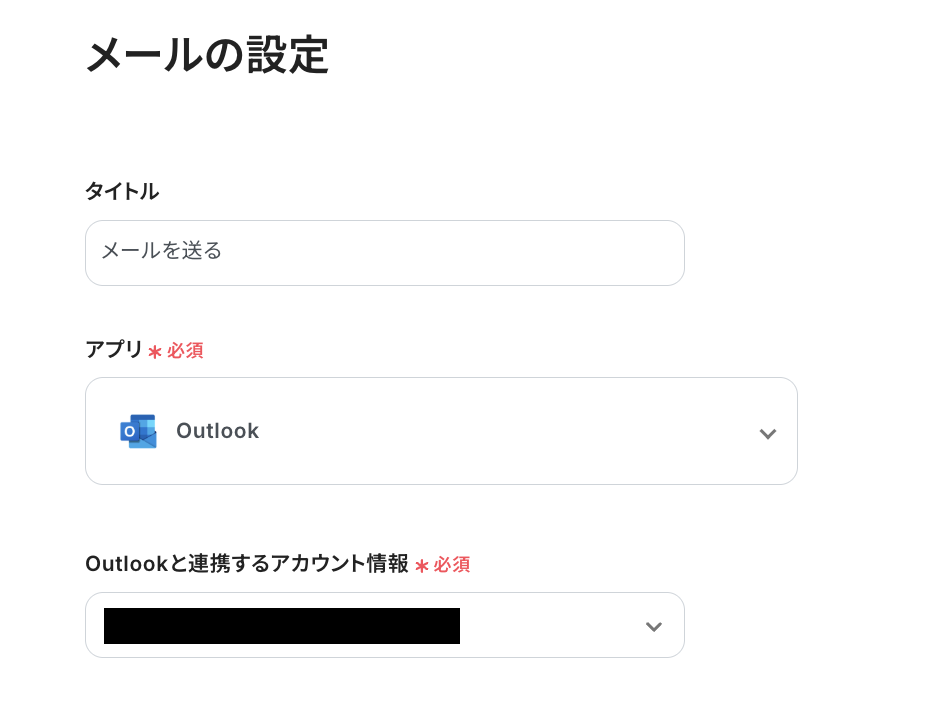This screenshot has height=718, width=938.
Task: Click the blank area in the account selector
Action: (550, 626)
